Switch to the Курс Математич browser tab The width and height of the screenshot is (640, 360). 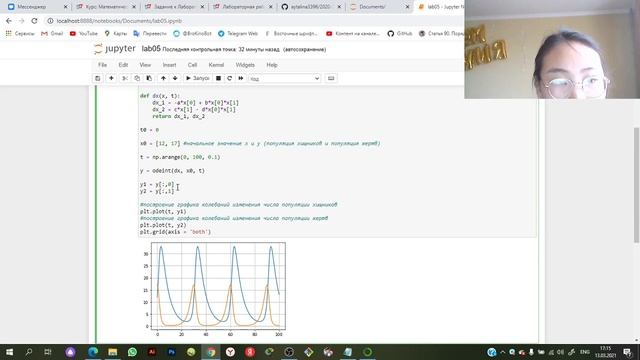pos(107,7)
